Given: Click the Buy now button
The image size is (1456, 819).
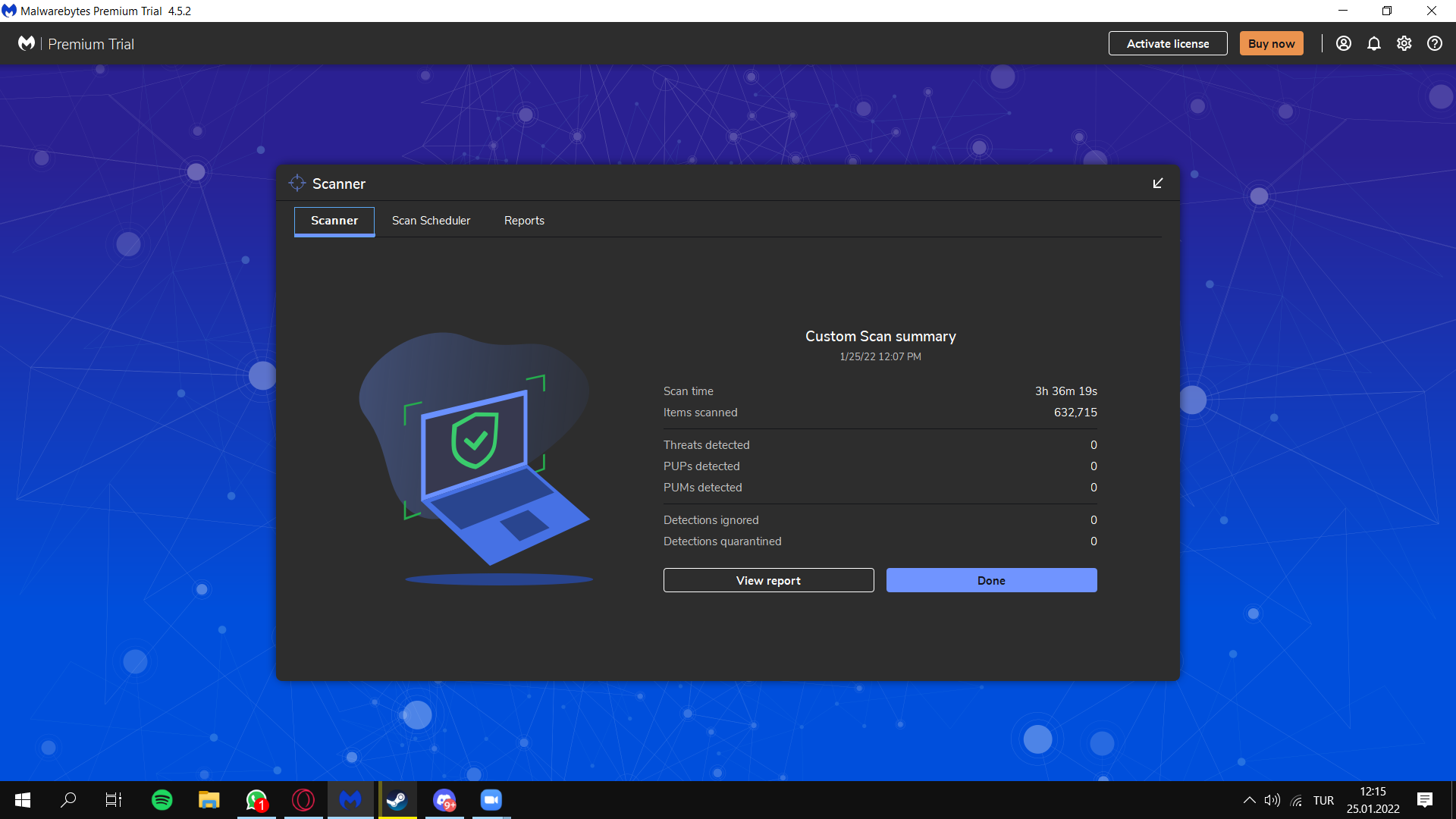Looking at the screenshot, I should [x=1271, y=43].
